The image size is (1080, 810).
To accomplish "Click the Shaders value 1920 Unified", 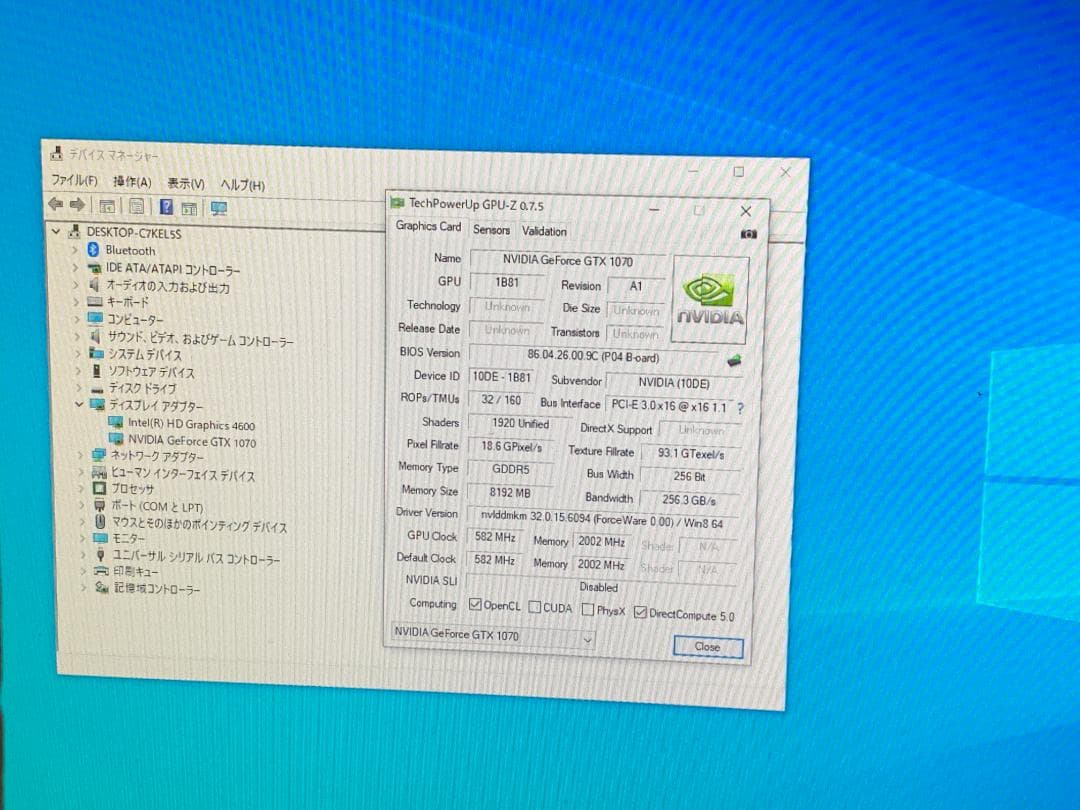I will pyautogui.click(x=520, y=423).
